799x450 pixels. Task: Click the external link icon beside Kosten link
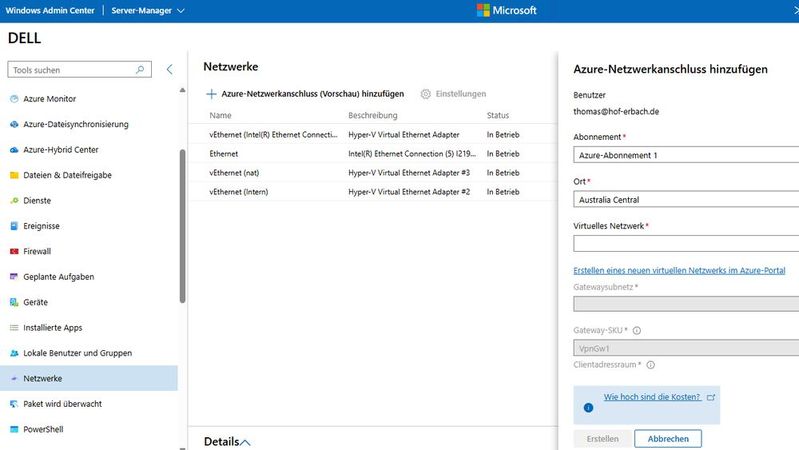coord(711,397)
